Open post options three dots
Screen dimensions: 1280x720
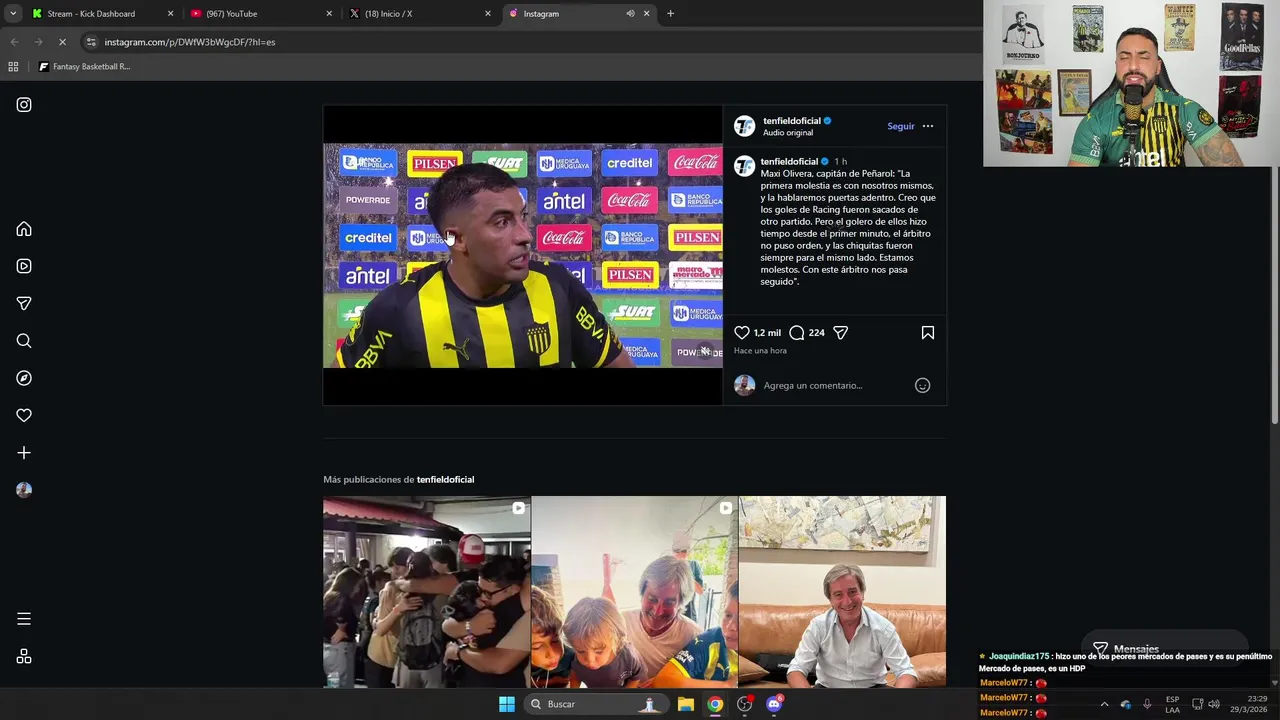click(x=928, y=126)
